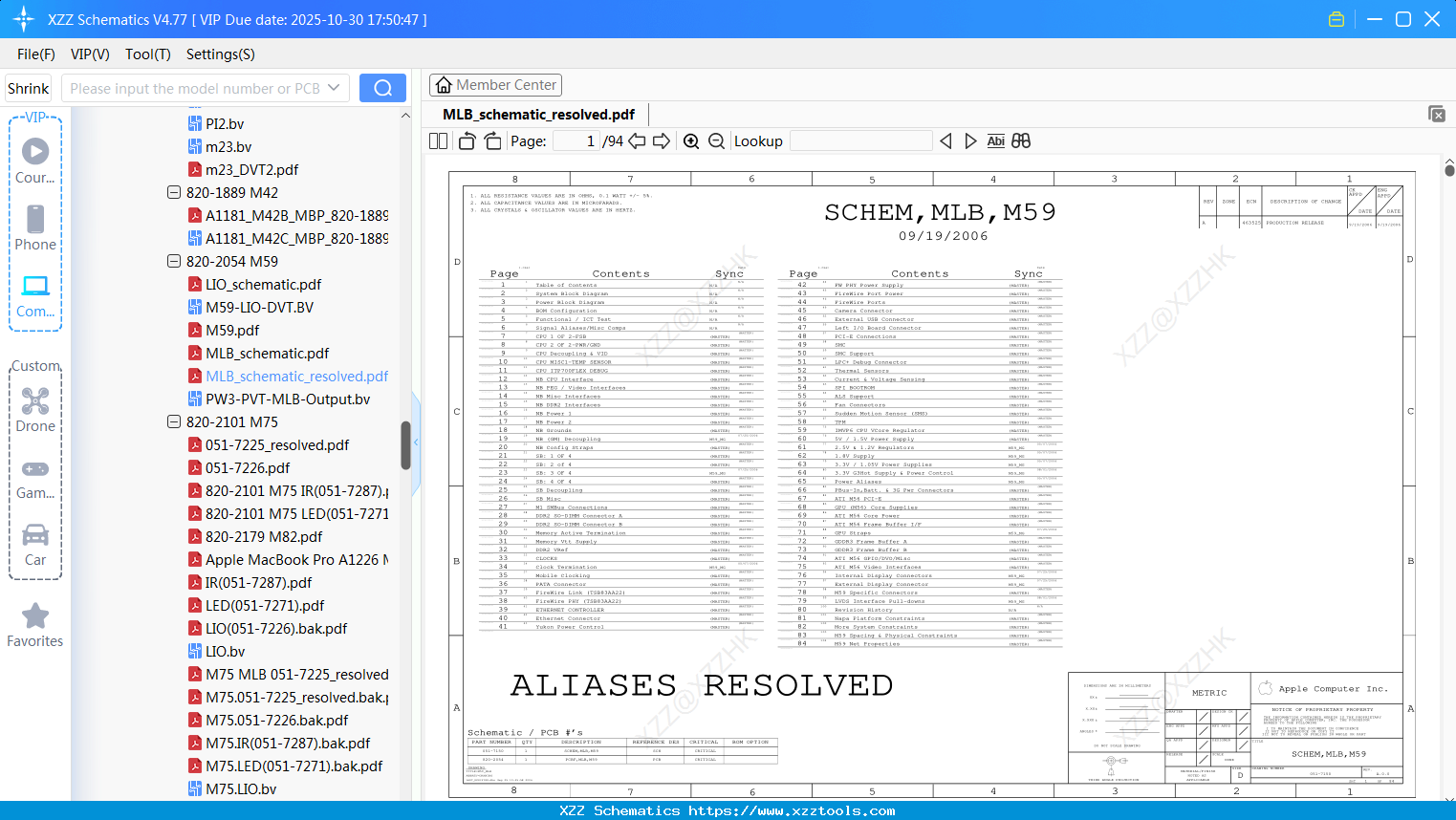
Task: Click the document viewer scrollbar thumb
Action: pos(1449,170)
